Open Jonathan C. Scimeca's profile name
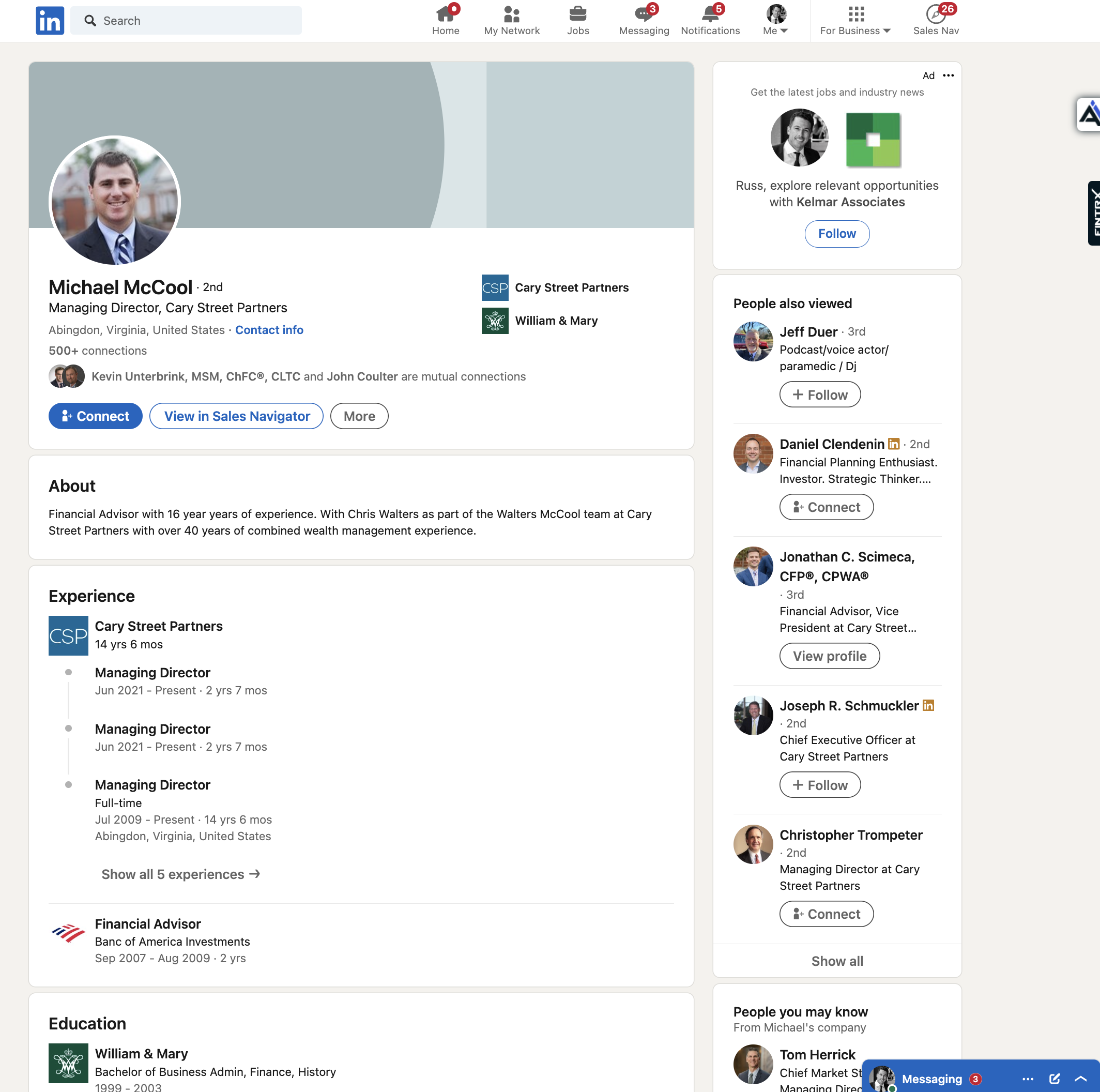 pyautogui.click(x=847, y=566)
